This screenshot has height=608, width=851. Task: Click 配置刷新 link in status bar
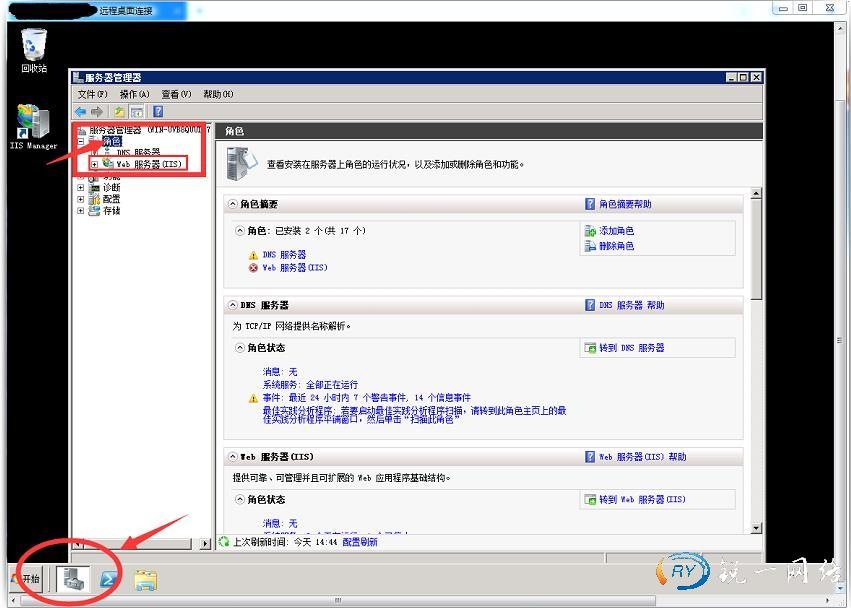point(360,542)
